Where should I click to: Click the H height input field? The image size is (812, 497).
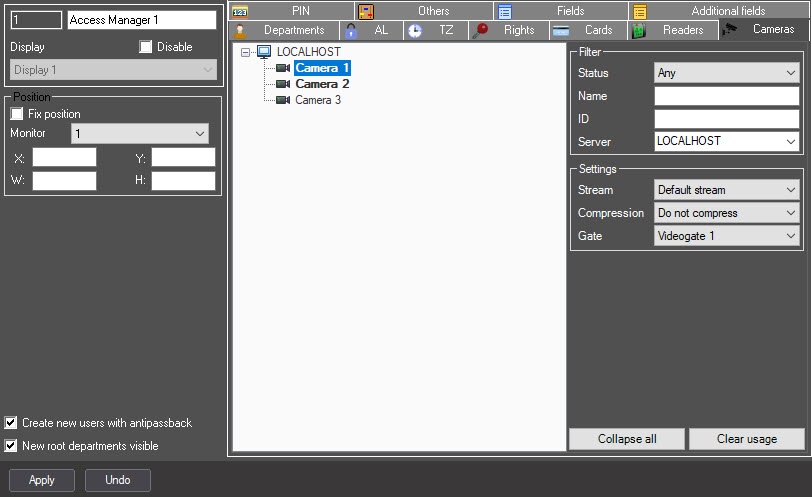click(x=183, y=181)
